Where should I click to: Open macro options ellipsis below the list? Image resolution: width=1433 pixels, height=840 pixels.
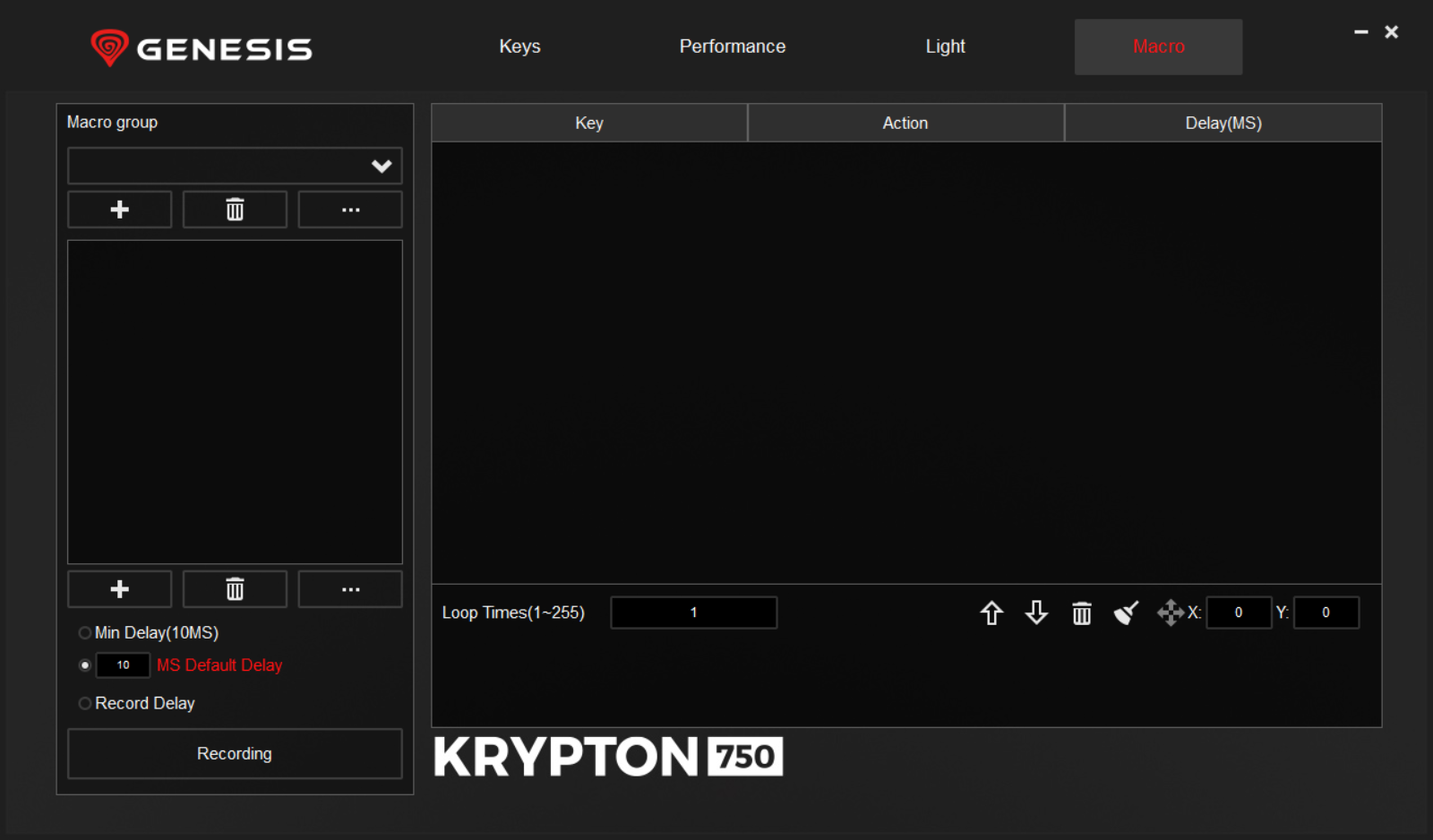tap(350, 589)
